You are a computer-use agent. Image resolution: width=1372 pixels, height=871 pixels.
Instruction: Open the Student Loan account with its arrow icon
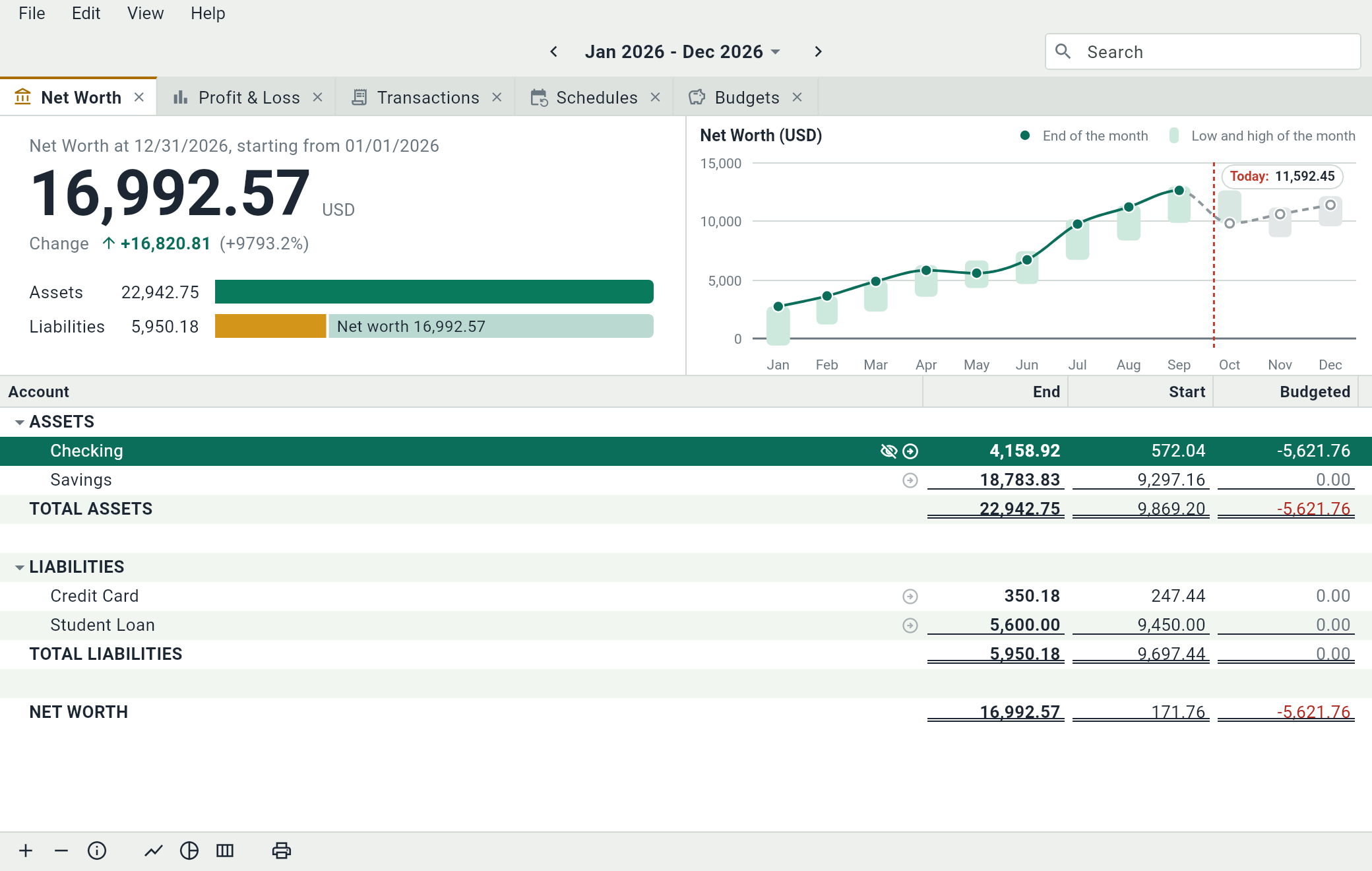pos(910,626)
